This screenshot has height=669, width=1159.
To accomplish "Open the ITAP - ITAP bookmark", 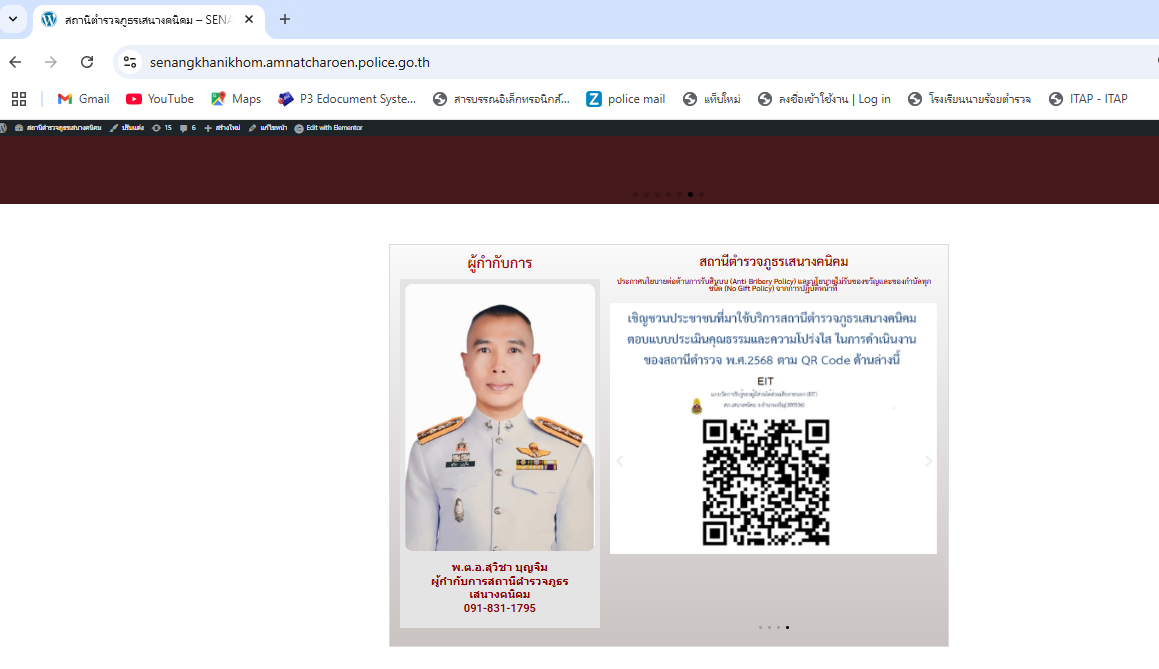I will coord(1088,99).
